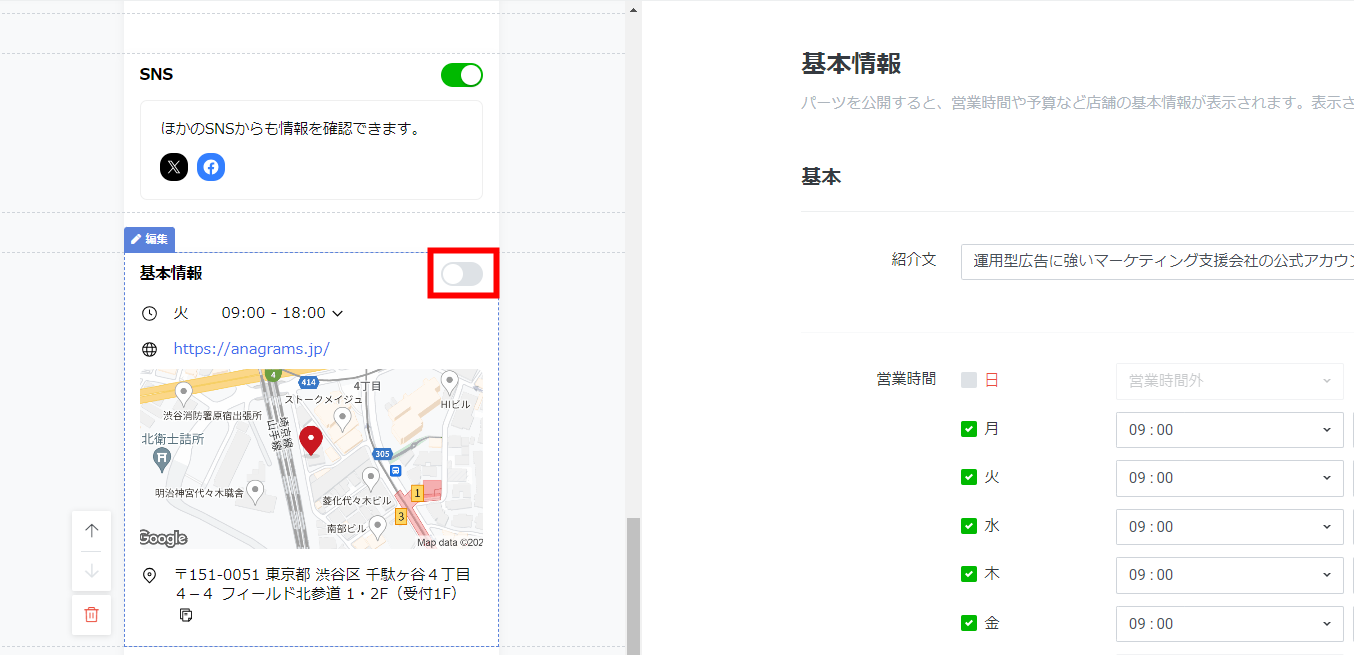The image size is (1354, 655).
Task: Open the 金 opening time dropdown
Action: 1229,624
